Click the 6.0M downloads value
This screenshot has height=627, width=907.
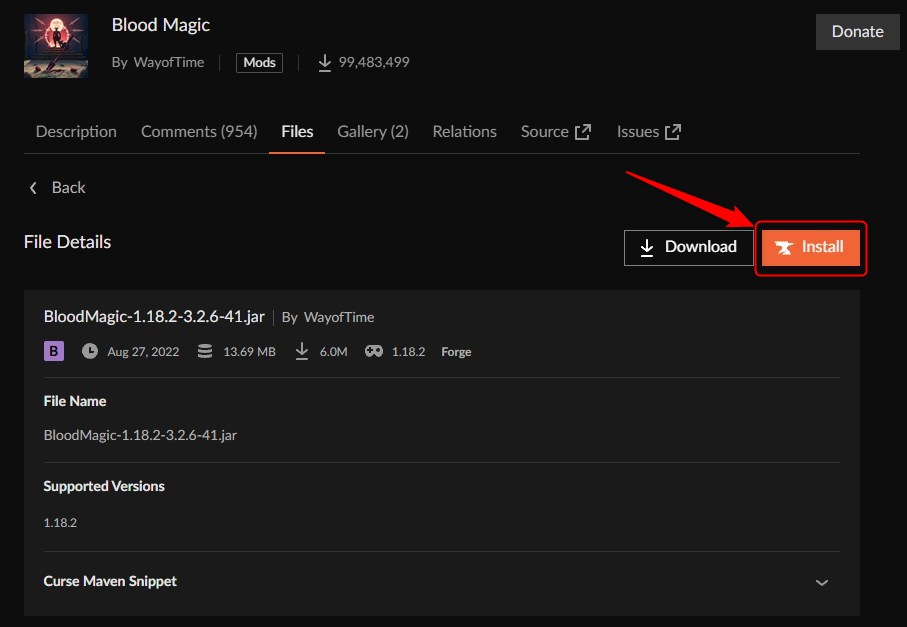(334, 352)
